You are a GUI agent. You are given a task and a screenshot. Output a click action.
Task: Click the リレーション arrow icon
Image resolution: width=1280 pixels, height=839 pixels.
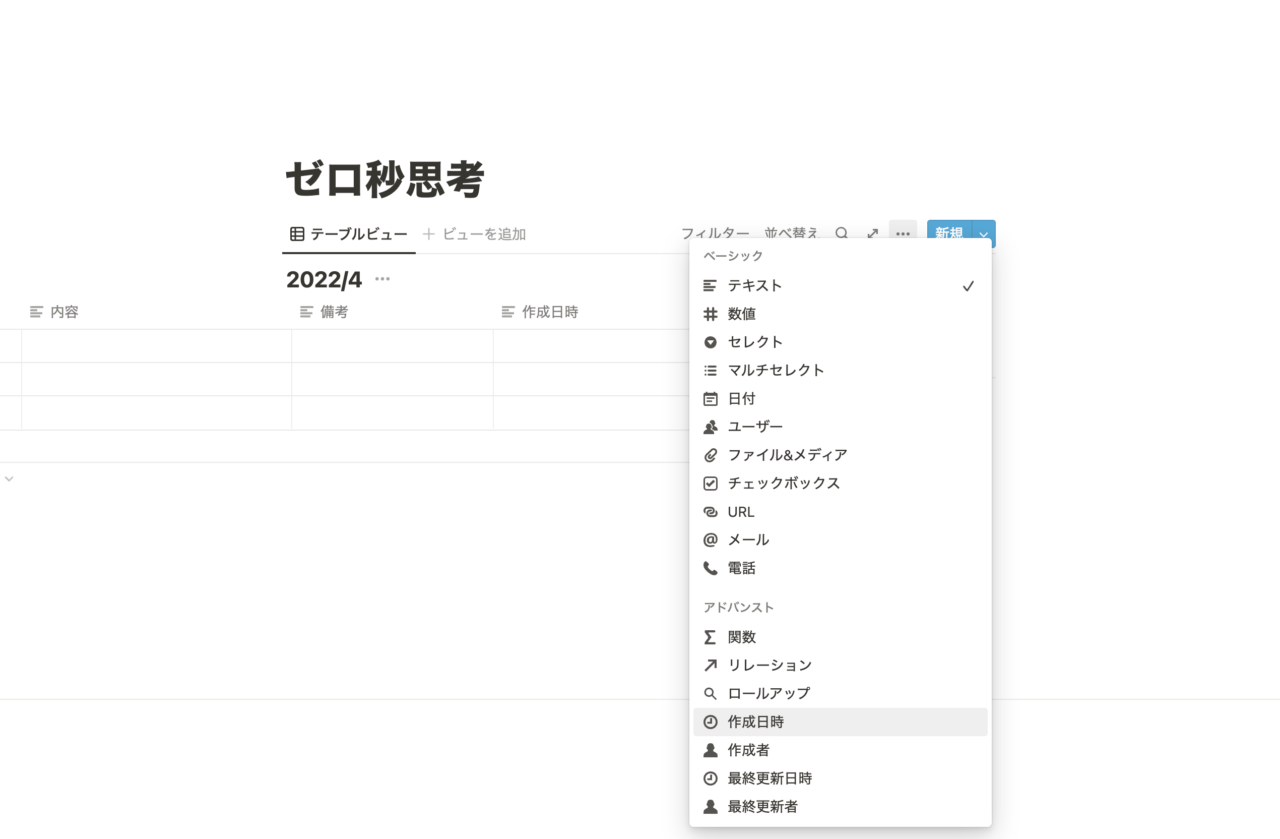click(710, 665)
